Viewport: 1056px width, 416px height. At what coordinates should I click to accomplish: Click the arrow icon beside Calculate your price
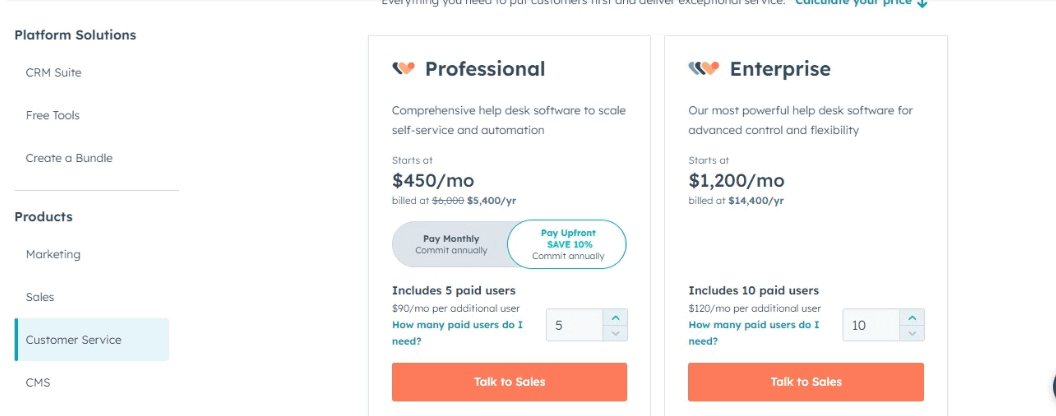click(922, 3)
